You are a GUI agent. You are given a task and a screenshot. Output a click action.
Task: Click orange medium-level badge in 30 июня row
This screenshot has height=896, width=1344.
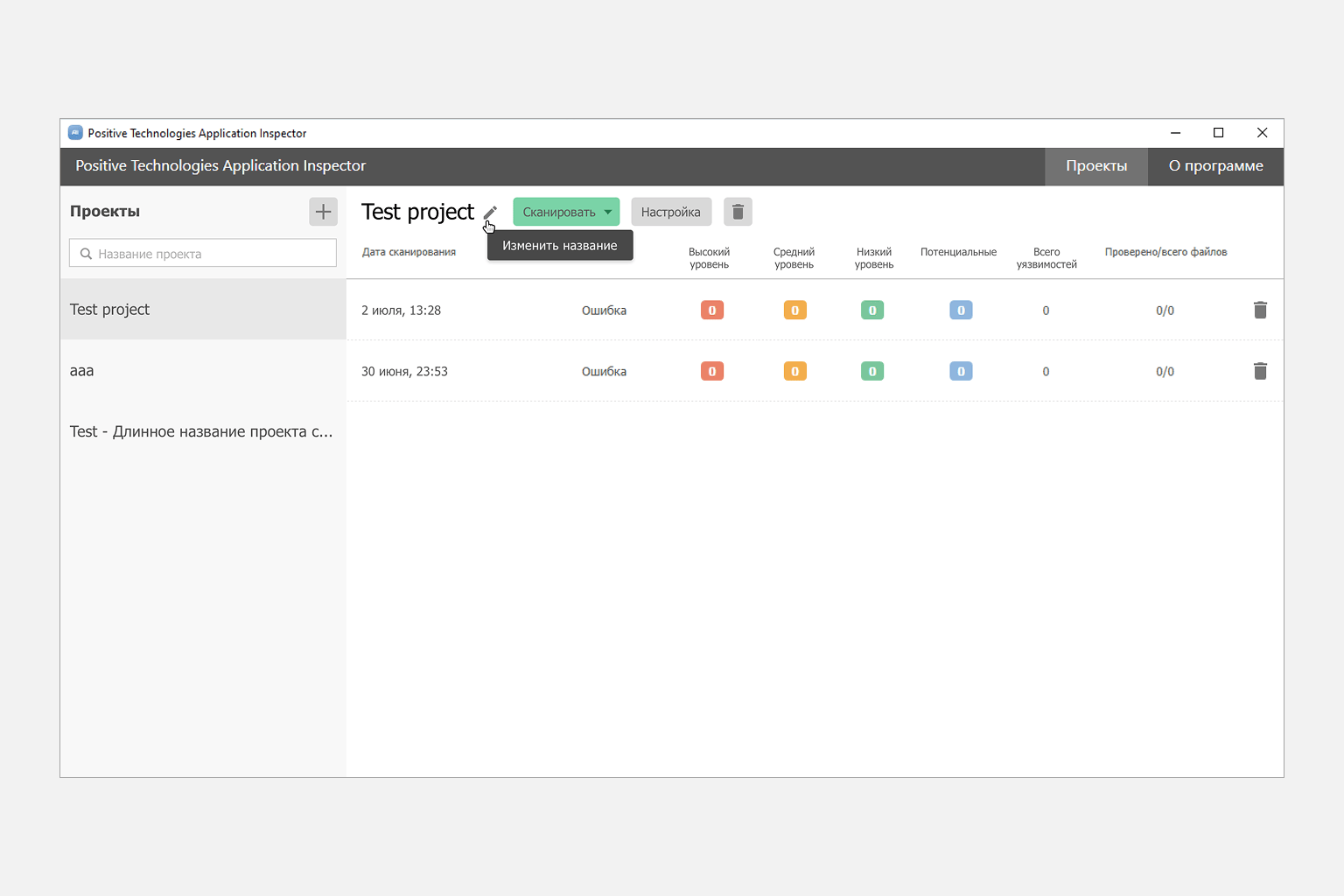tap(794, 372)
